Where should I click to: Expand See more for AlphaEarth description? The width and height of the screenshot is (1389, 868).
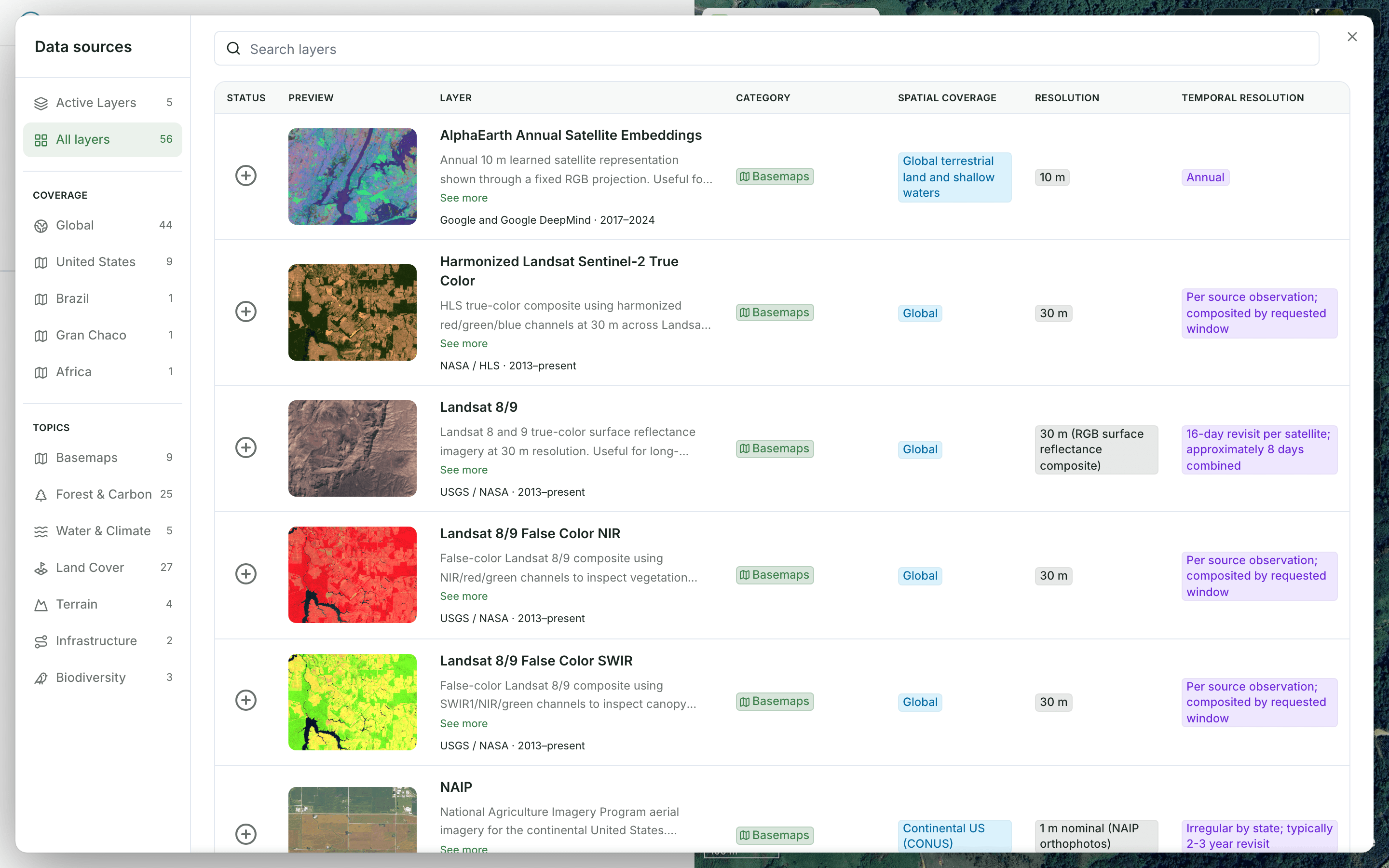[464, 198]
